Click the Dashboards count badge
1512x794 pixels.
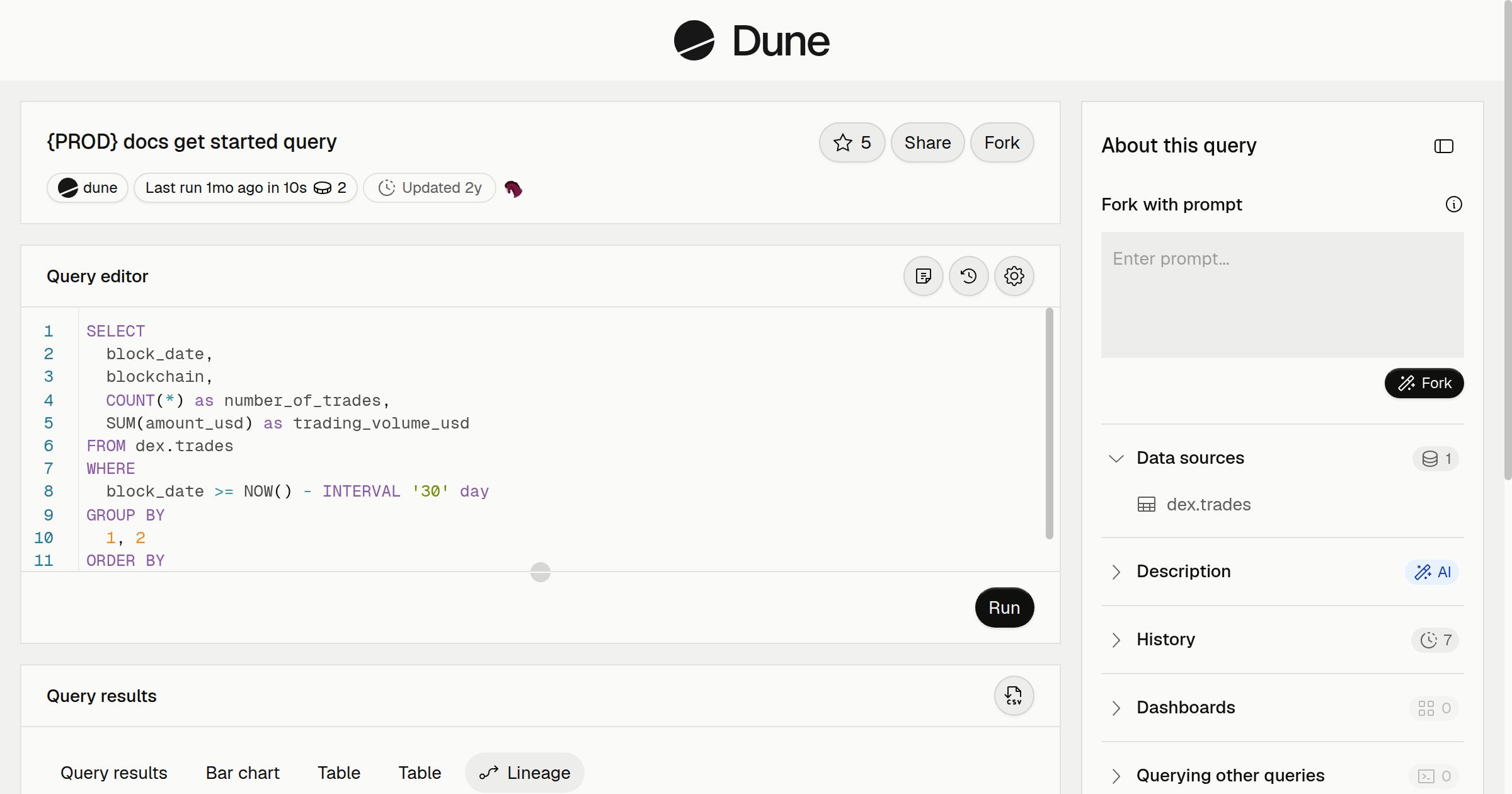click(1433, 708)
